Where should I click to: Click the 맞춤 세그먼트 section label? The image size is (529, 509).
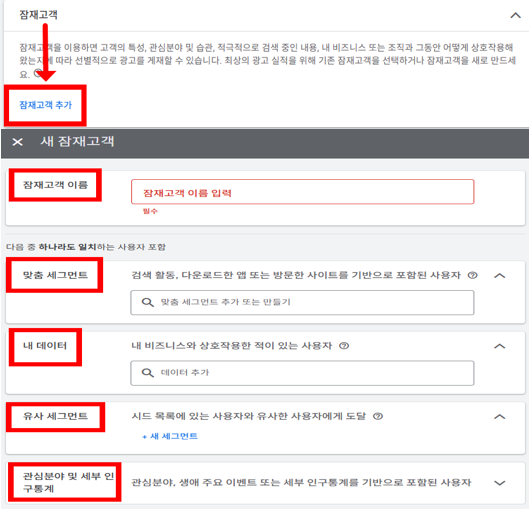pos(55,275)
